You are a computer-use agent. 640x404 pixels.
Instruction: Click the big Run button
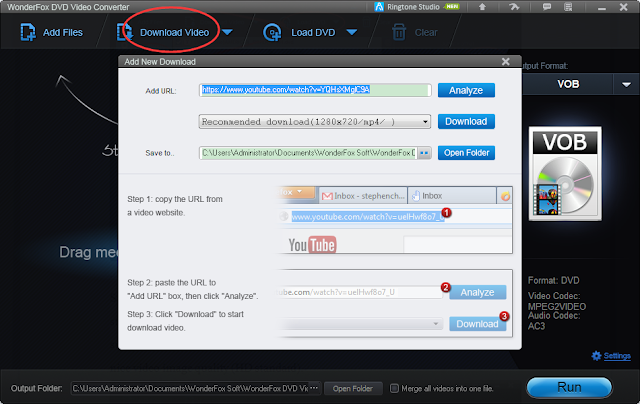coord(569,387)
